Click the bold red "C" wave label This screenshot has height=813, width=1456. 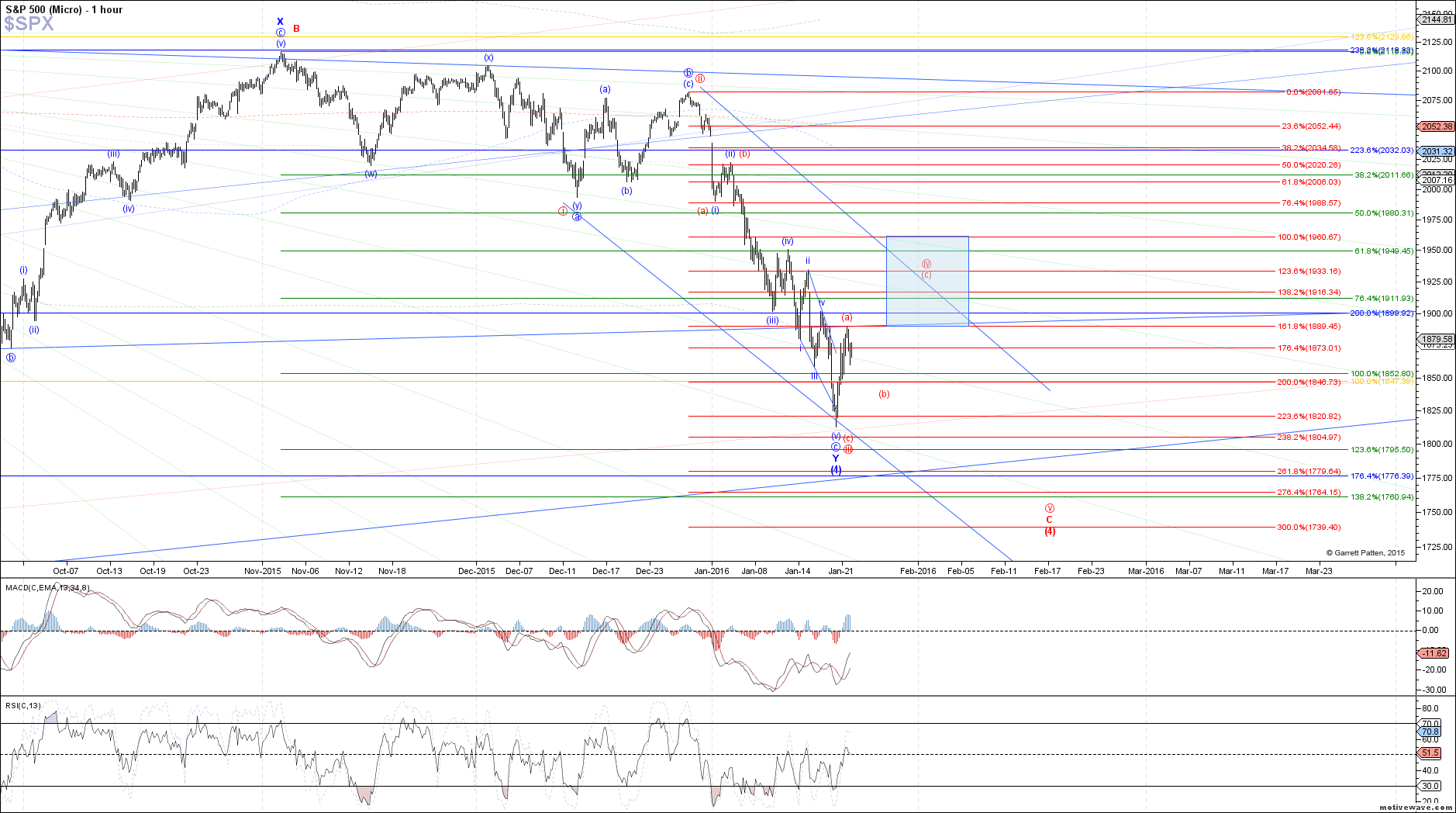point(1049,520)
